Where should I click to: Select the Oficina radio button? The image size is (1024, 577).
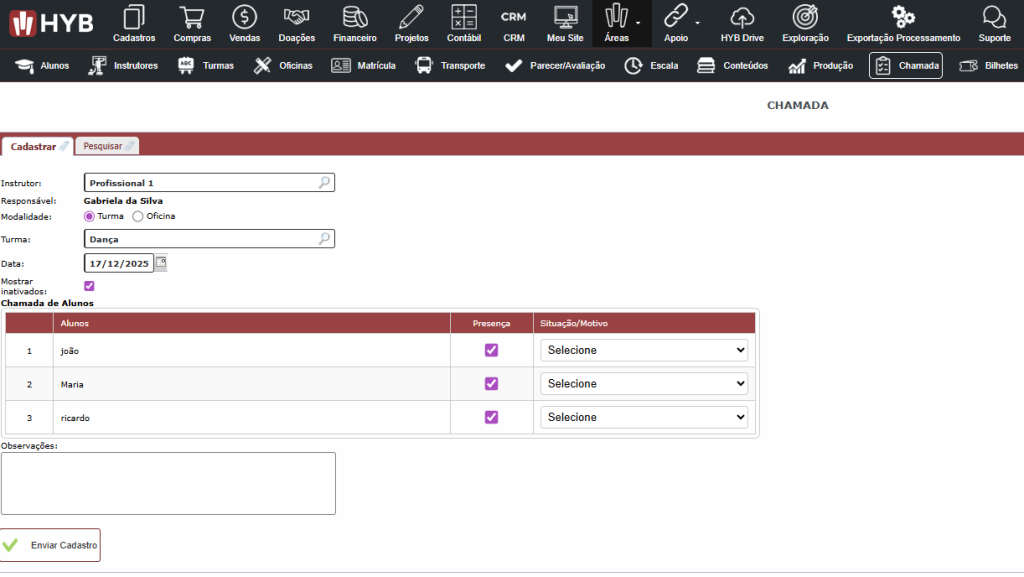(138, 216)
